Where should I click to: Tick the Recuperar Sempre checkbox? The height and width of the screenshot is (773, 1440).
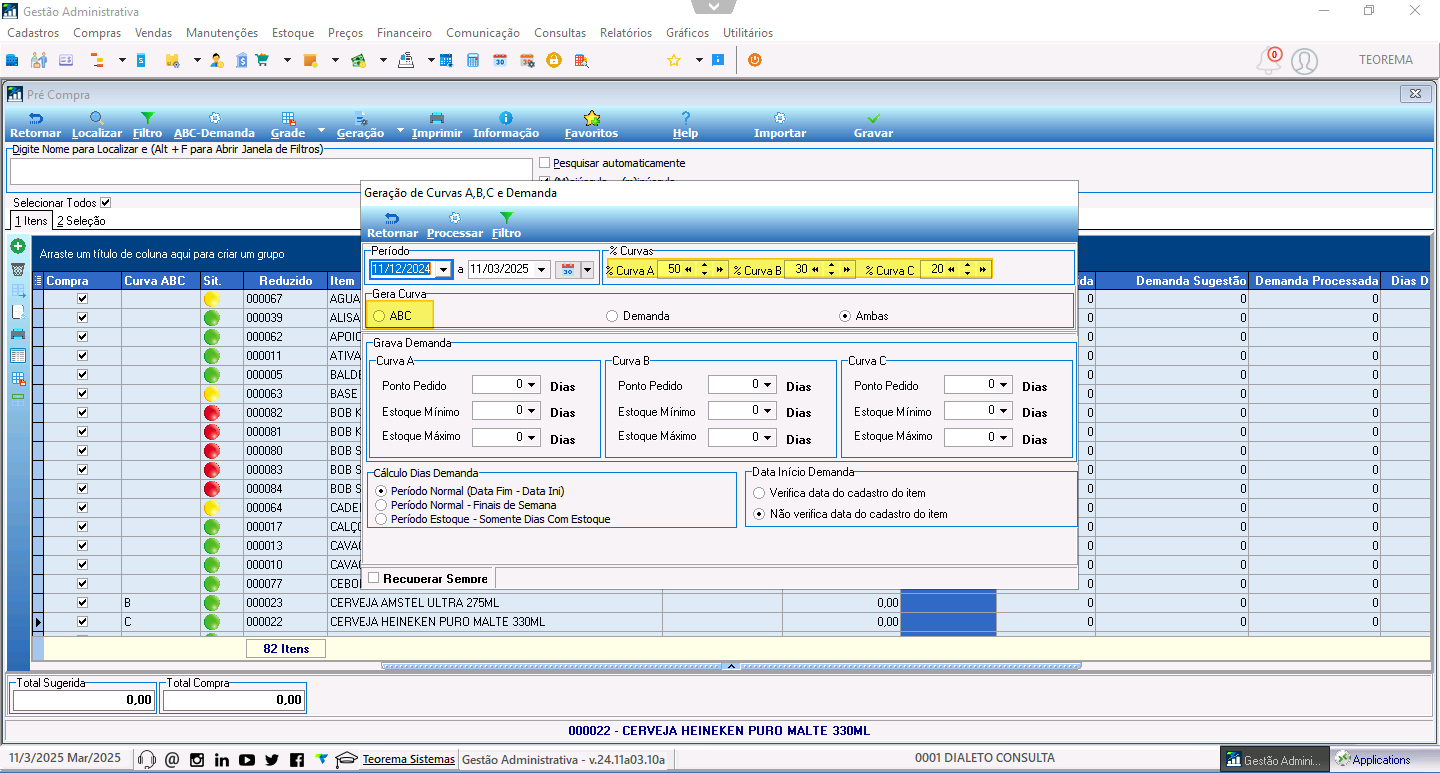click(x=374, y=578)
